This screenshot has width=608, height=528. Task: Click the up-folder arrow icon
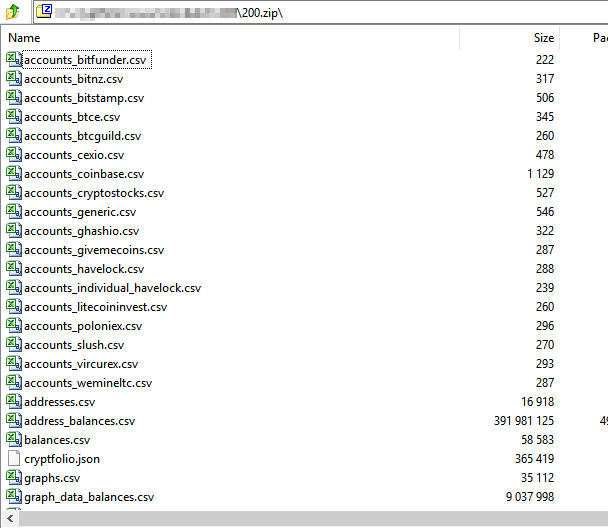(14, 13)
